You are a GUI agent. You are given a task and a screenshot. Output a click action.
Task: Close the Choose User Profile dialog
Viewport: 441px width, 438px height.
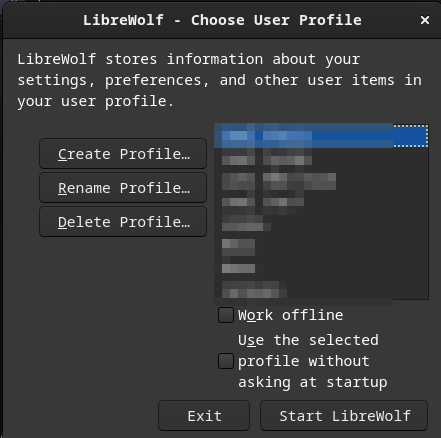pos(425,20)
